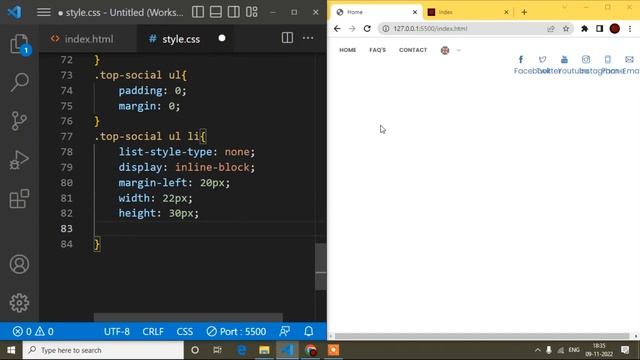Screen dimensions: 640x360
Task: Open Chrome from the taskbar
Action: click(311, 350)
